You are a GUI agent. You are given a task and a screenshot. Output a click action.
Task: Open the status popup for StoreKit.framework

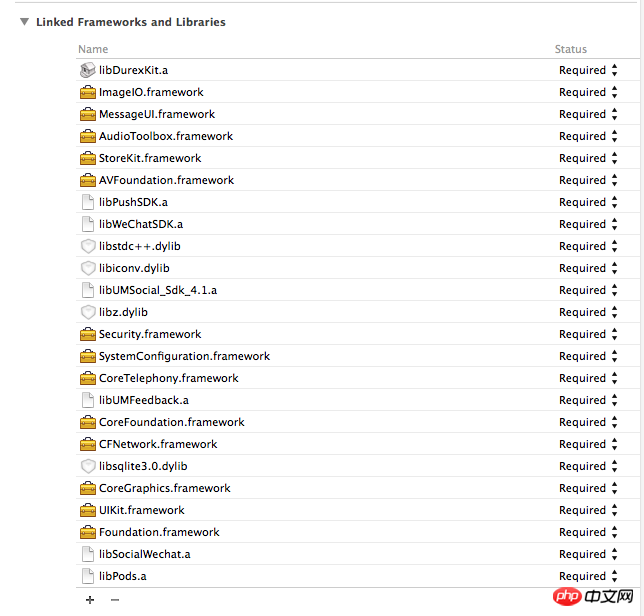click(x=588, y=158)
